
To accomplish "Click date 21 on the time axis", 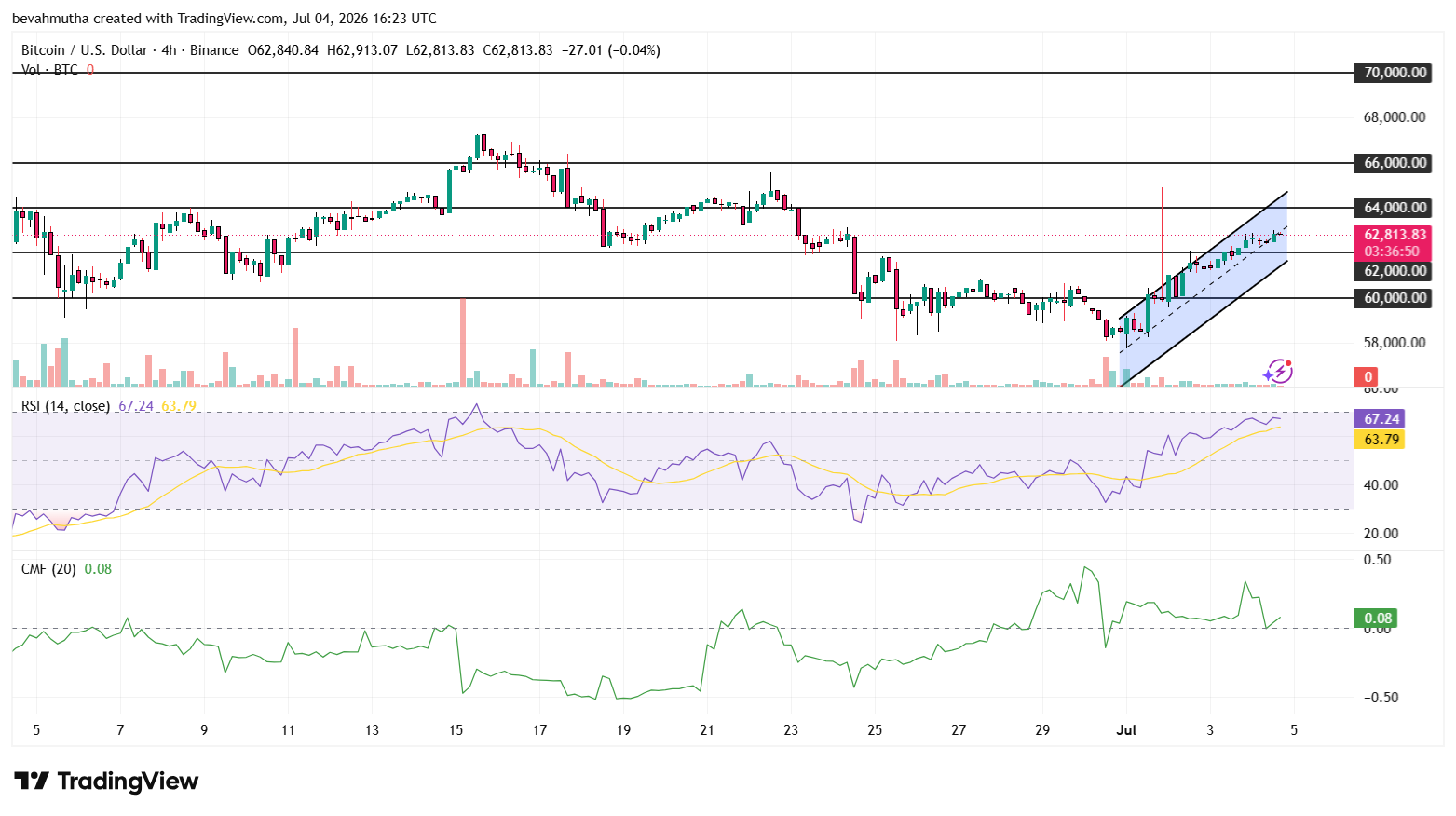I will [x=707, y=730].
